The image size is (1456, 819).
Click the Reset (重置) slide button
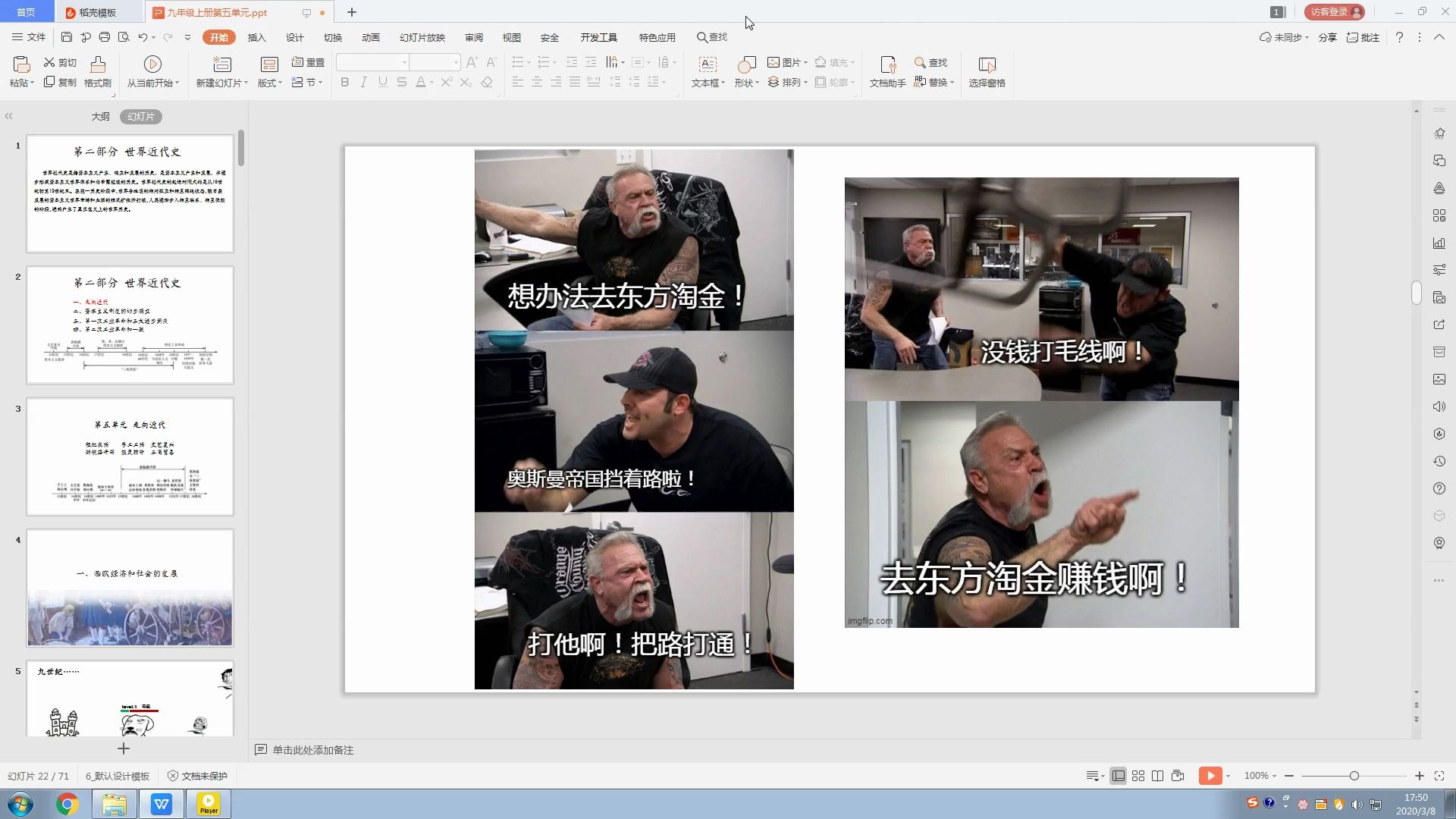click(308, 62)
